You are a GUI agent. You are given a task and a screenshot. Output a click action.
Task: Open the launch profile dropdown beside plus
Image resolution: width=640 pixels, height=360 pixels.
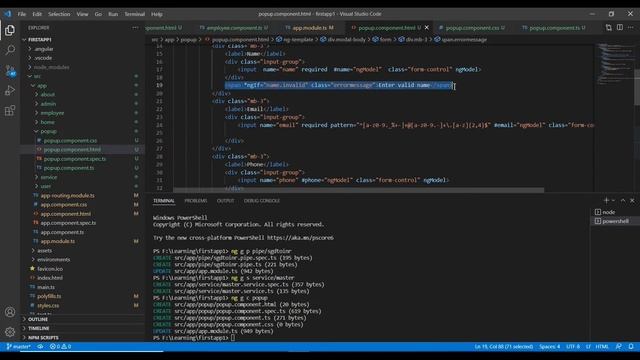613,200
